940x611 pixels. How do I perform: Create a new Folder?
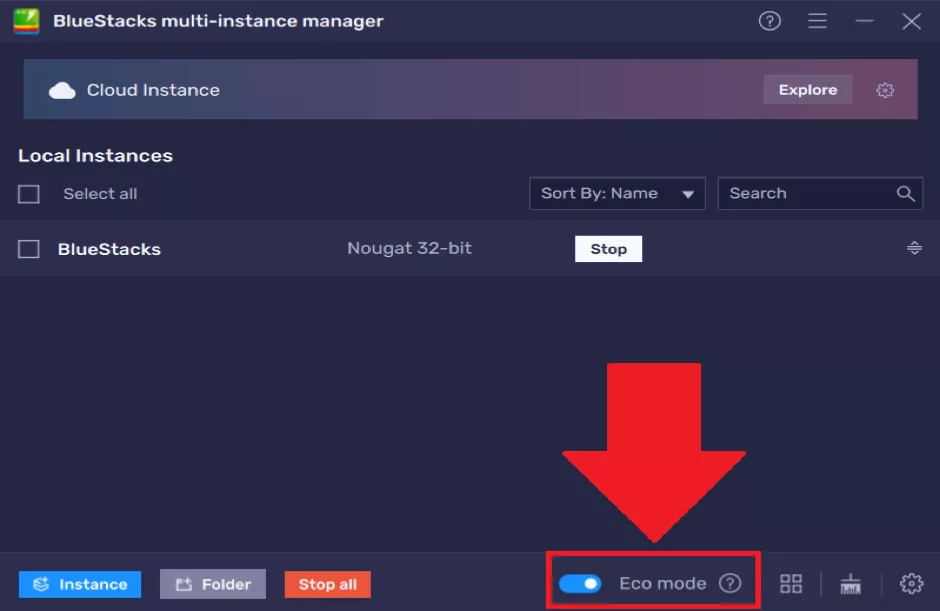(x=212, y=584)
